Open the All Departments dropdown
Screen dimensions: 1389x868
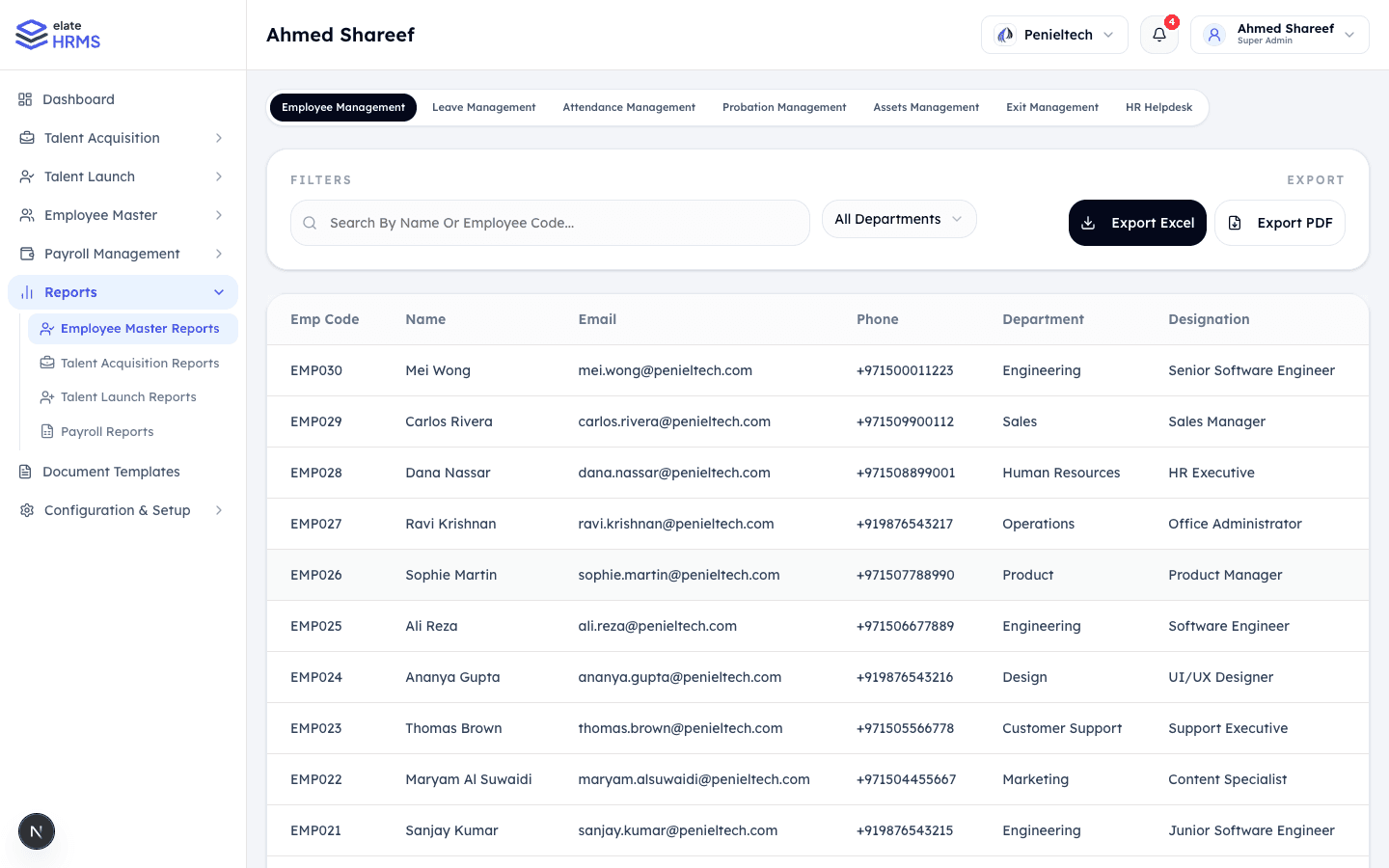click(x=898, y=219)
